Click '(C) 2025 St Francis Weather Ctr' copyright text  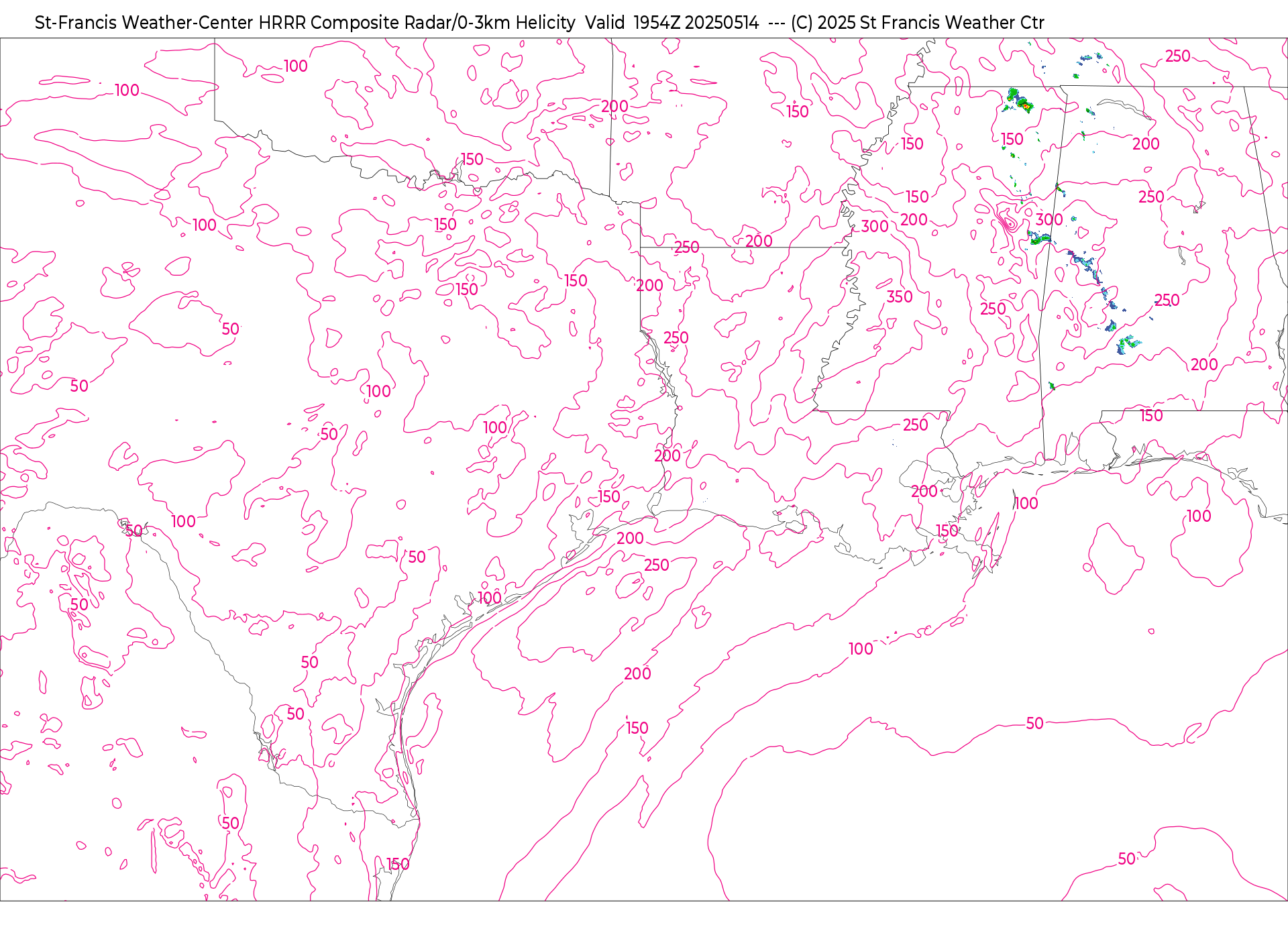(x=917, y=23)
